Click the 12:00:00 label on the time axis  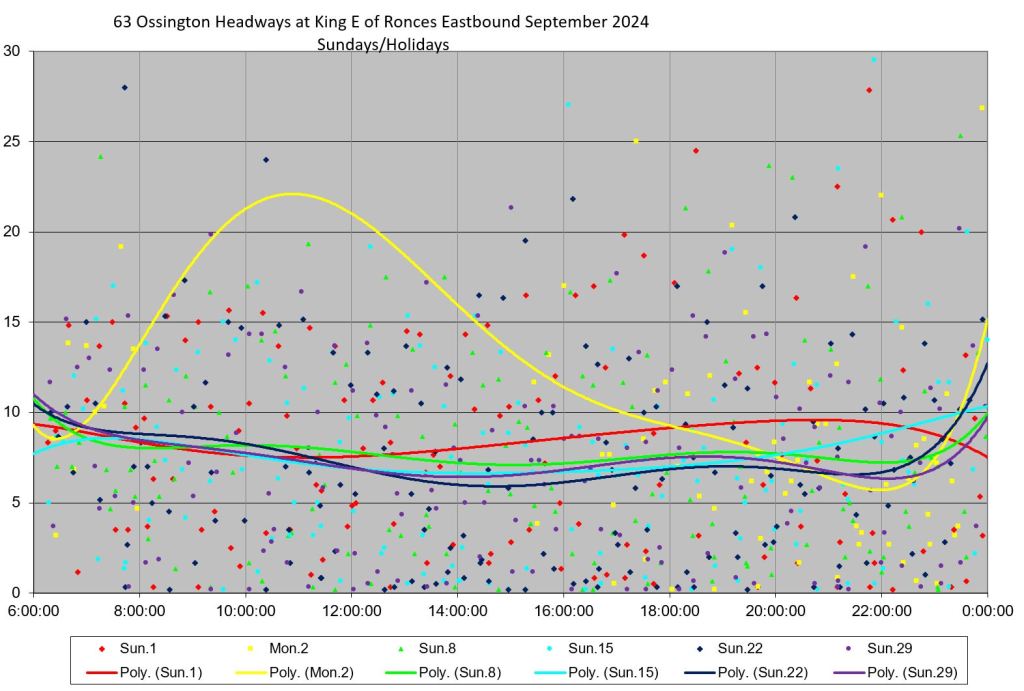coord(351,610)
